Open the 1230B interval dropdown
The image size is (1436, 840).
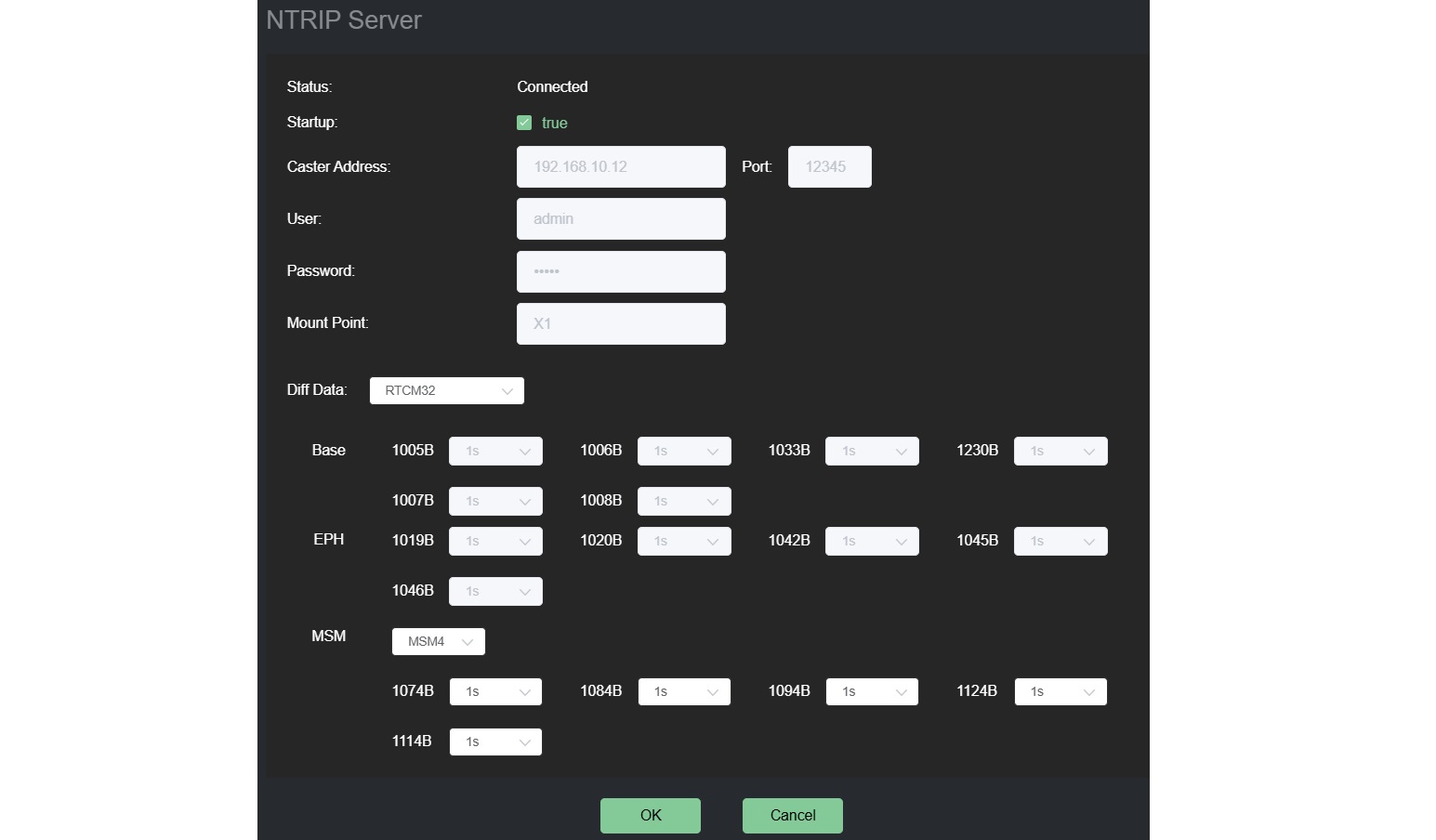pyautogui.click(x=1061, y=452)
